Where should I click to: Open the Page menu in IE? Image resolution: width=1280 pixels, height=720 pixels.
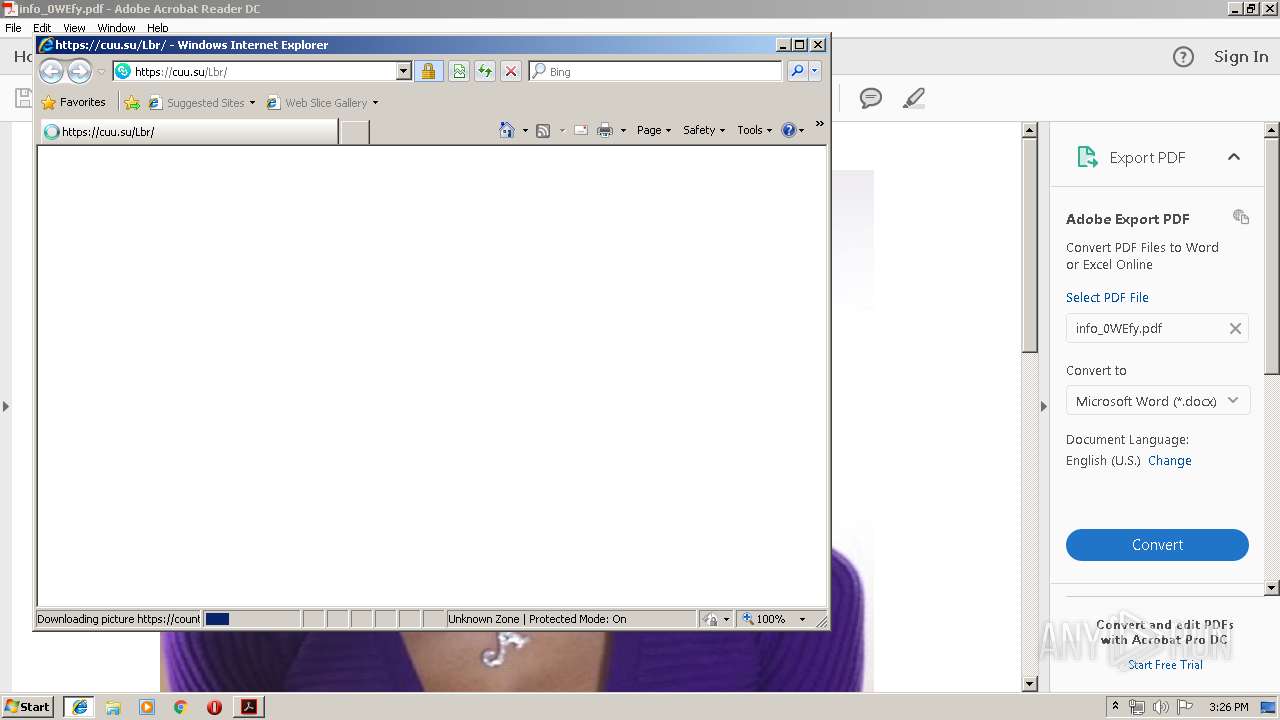[x=654, y=130]
